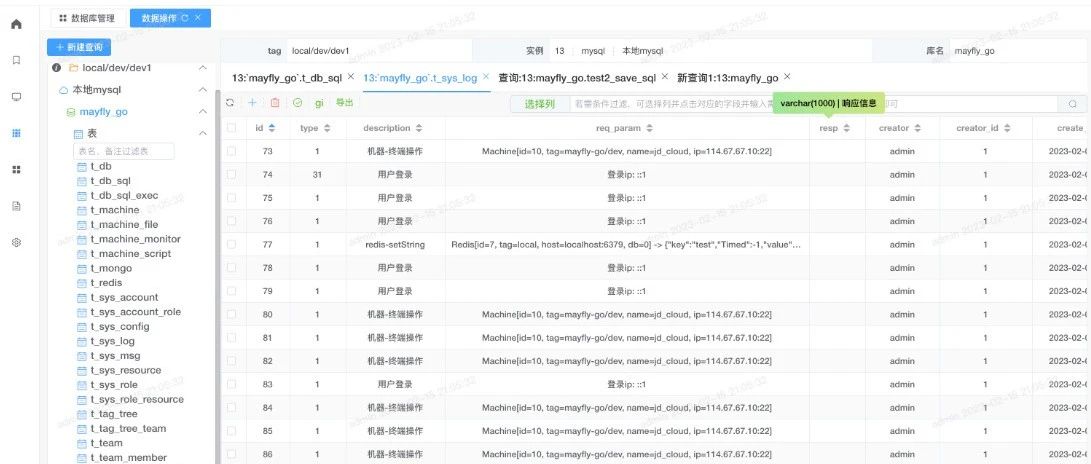
Task: Check the row with id 84
Action: pyautogui.click(x=232, y=408)
